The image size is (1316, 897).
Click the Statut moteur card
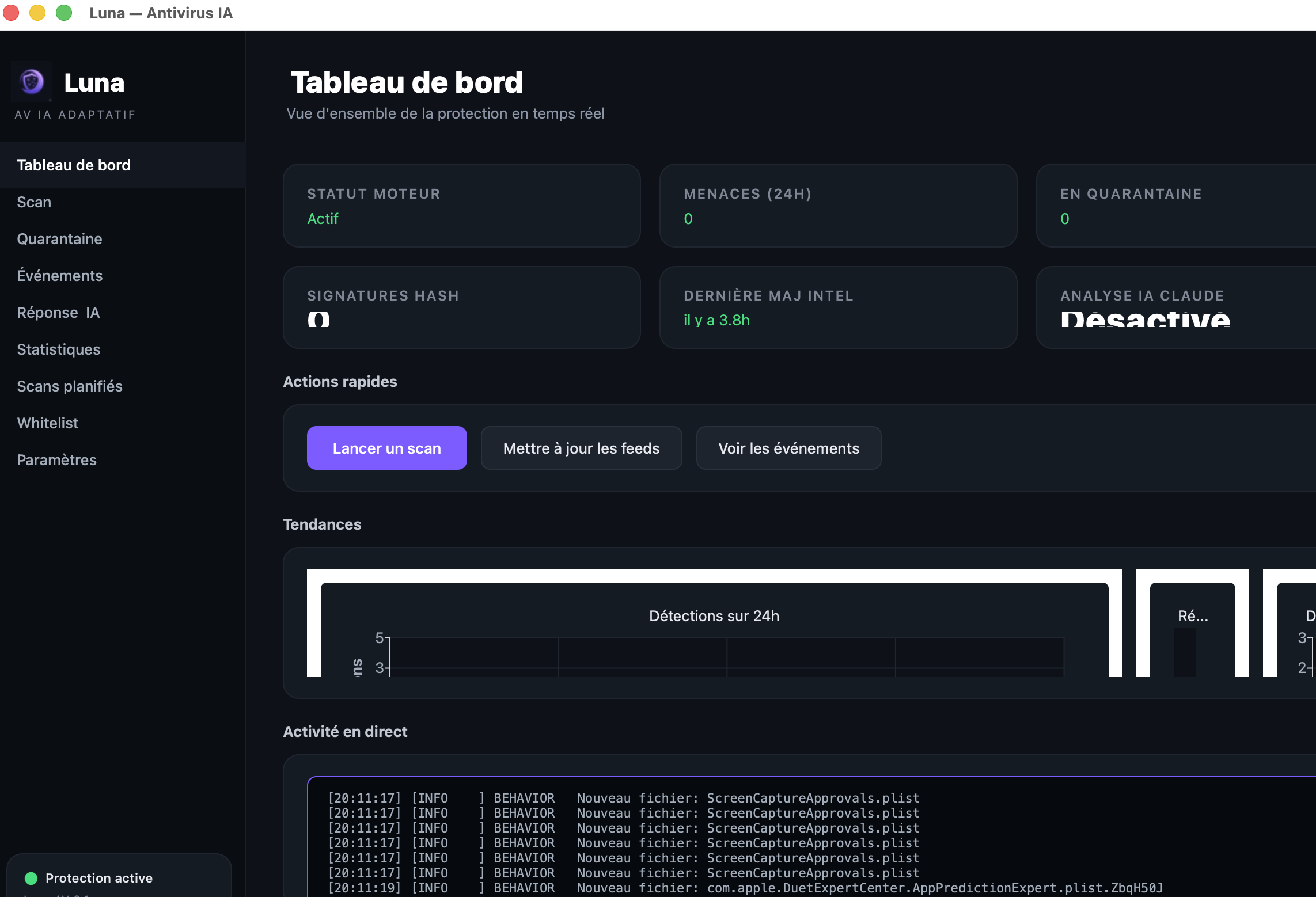[x=462, y=206]
